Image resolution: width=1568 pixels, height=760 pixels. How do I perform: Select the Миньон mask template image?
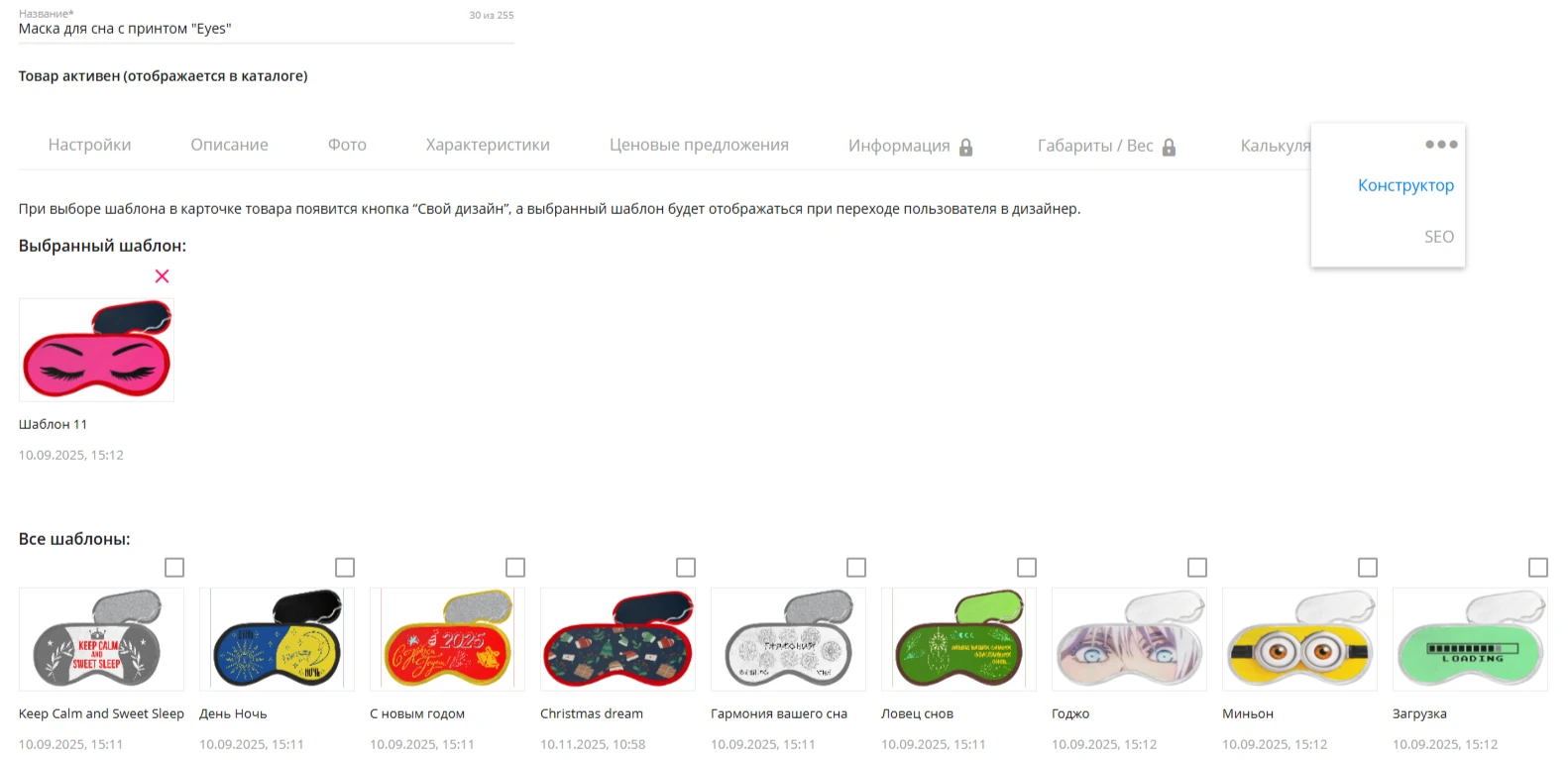[x=1299, y=639]
